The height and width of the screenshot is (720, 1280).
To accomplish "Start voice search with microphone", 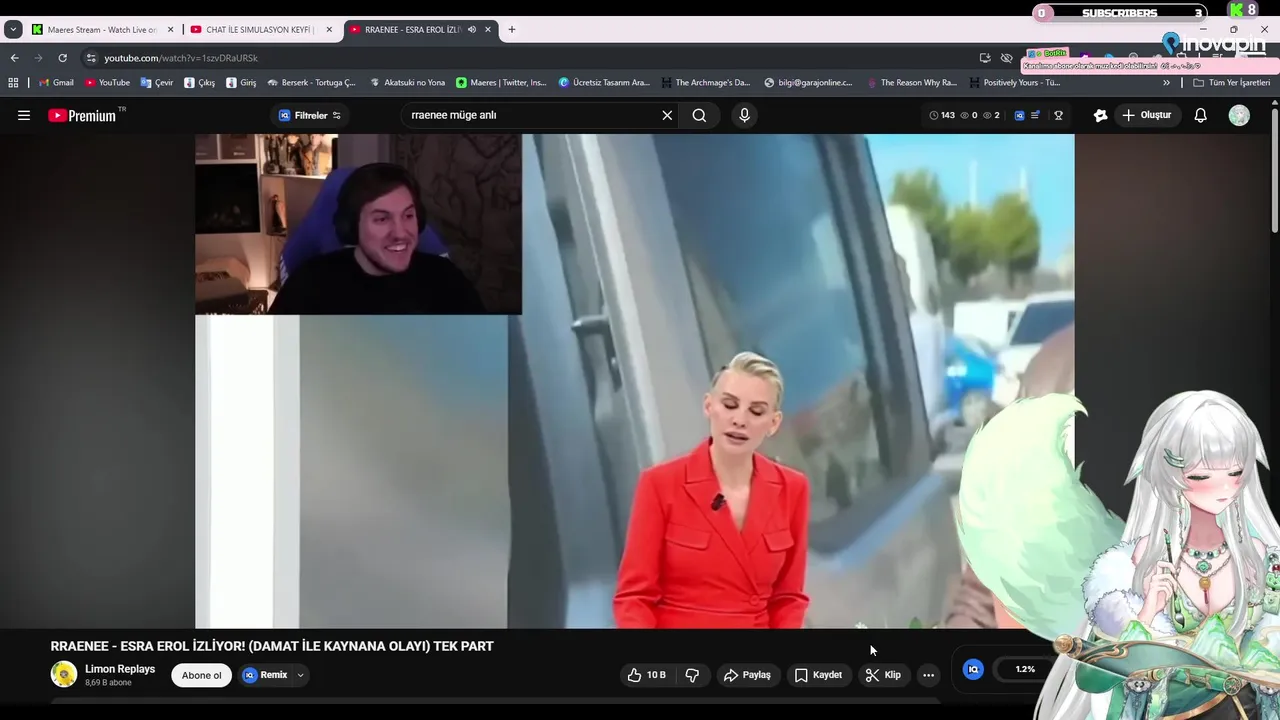I will pyautogui.click(x=744, y=115).
